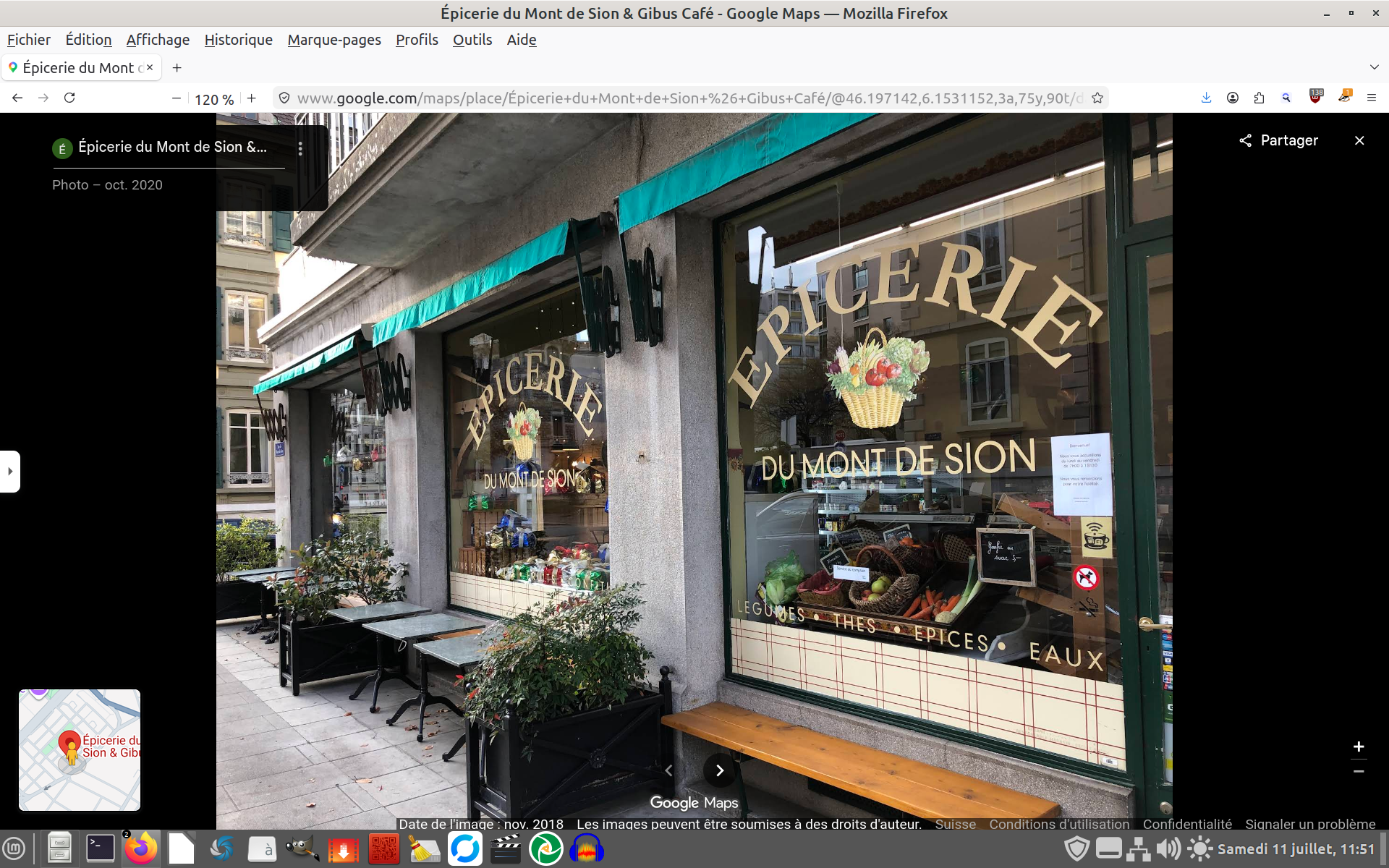
Task: Open Audacity from the taskbar
Action: [587, 848]
